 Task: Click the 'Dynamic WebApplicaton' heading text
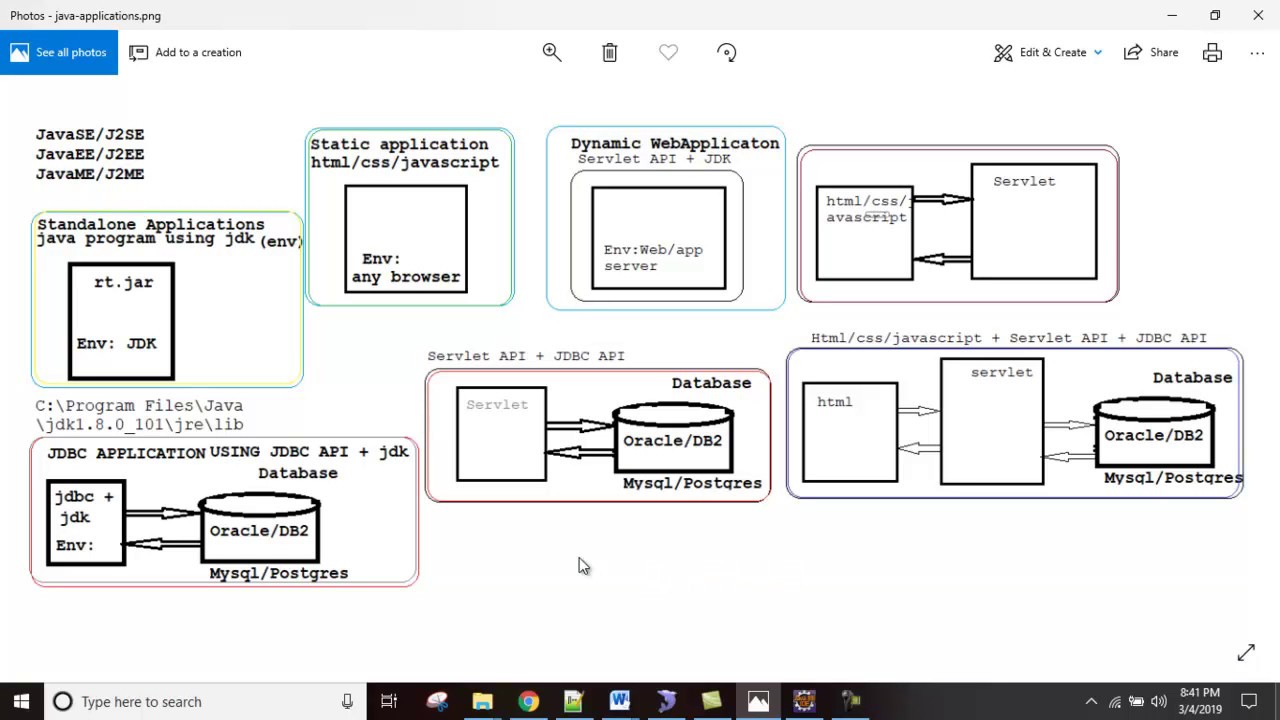click(x=675, y=143)
